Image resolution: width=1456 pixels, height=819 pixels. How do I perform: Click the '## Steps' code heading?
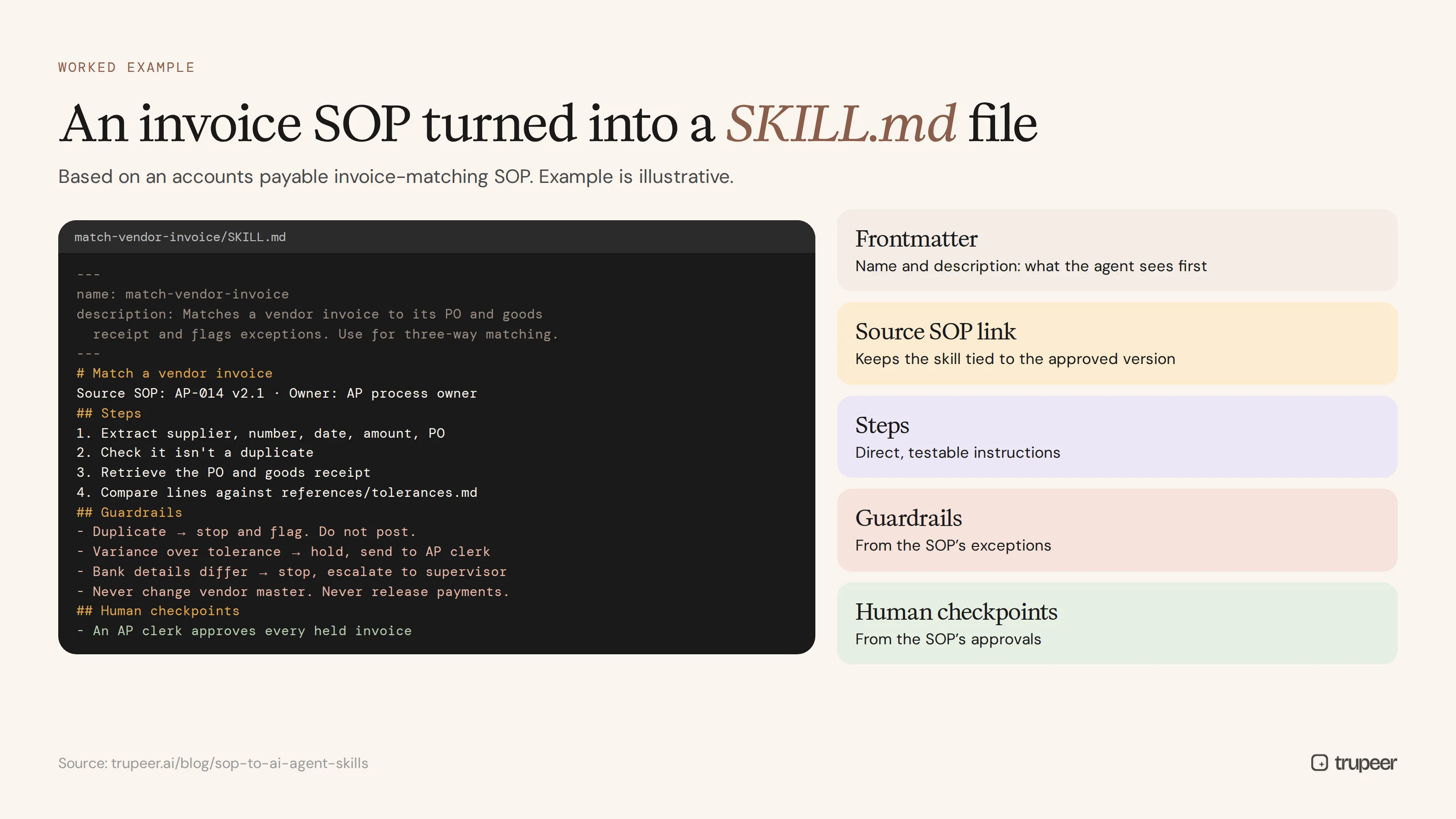(x=109, y=413)
